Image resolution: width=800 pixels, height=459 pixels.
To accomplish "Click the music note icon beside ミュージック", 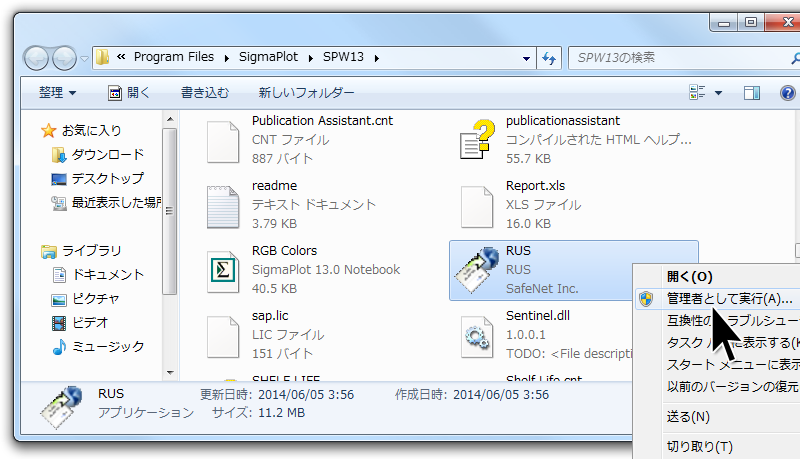I will [x=59, y=347].
